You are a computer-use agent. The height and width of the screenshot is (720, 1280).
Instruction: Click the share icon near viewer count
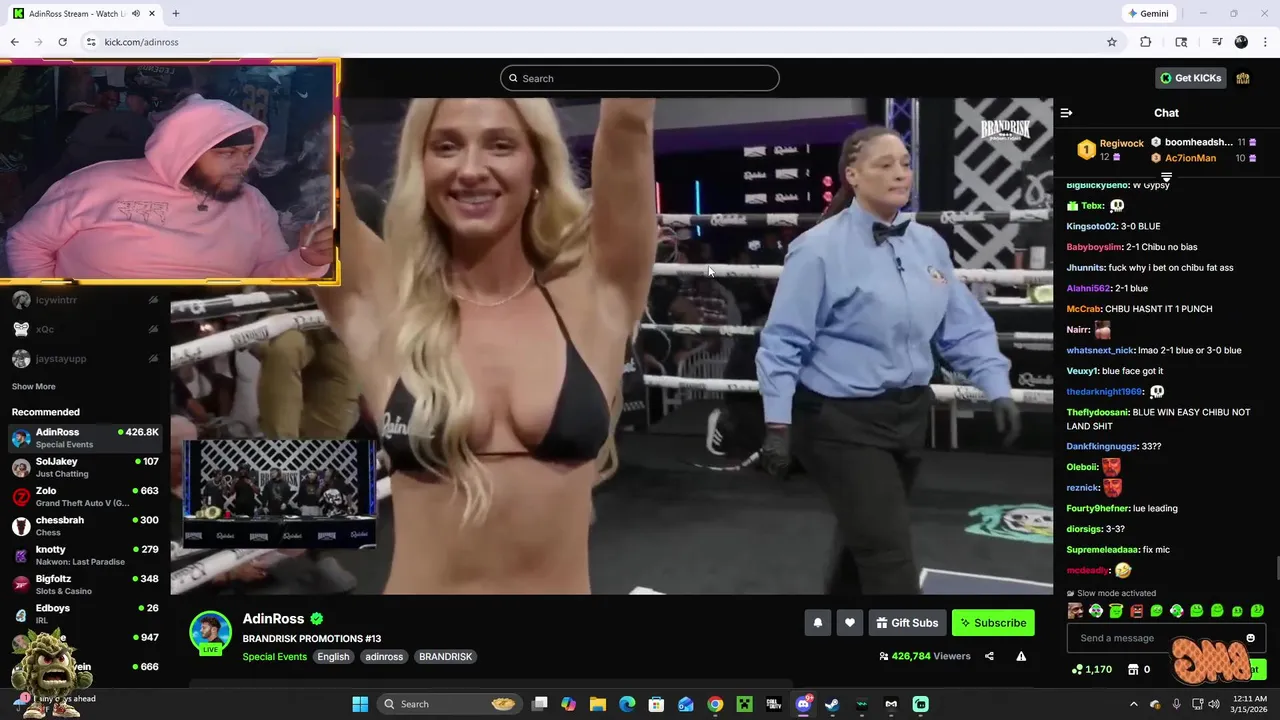tap(989, 656)
